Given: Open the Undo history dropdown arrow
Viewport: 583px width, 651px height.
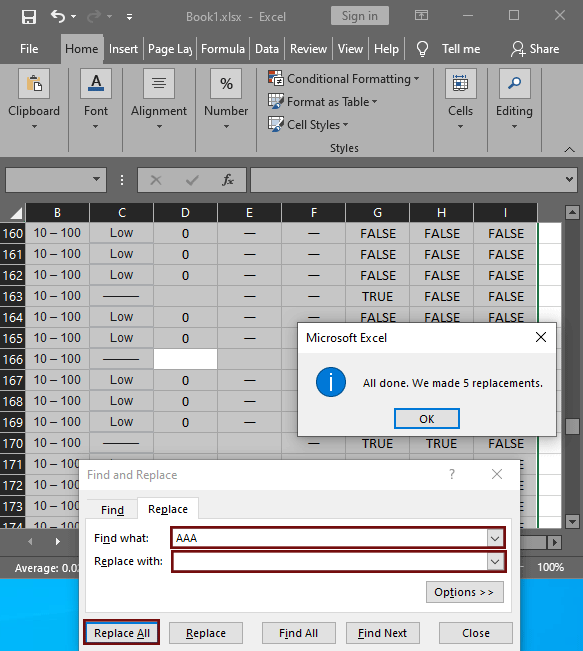Looking at the screenshot, I should point(73,17).
